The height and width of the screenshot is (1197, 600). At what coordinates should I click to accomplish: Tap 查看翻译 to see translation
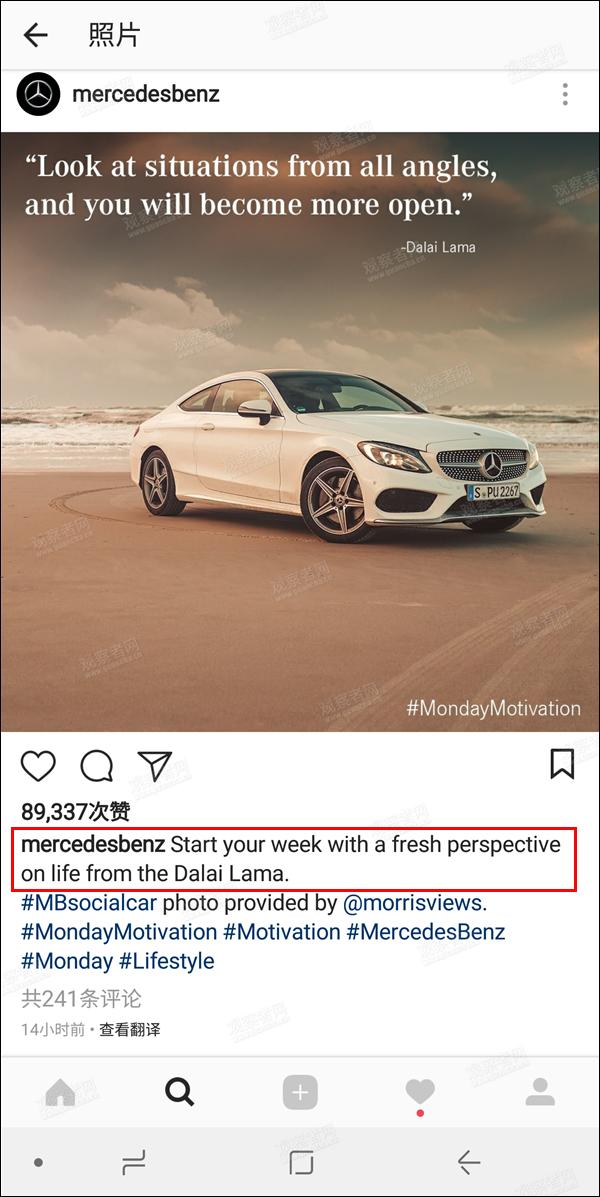(x=130, y=1030)
